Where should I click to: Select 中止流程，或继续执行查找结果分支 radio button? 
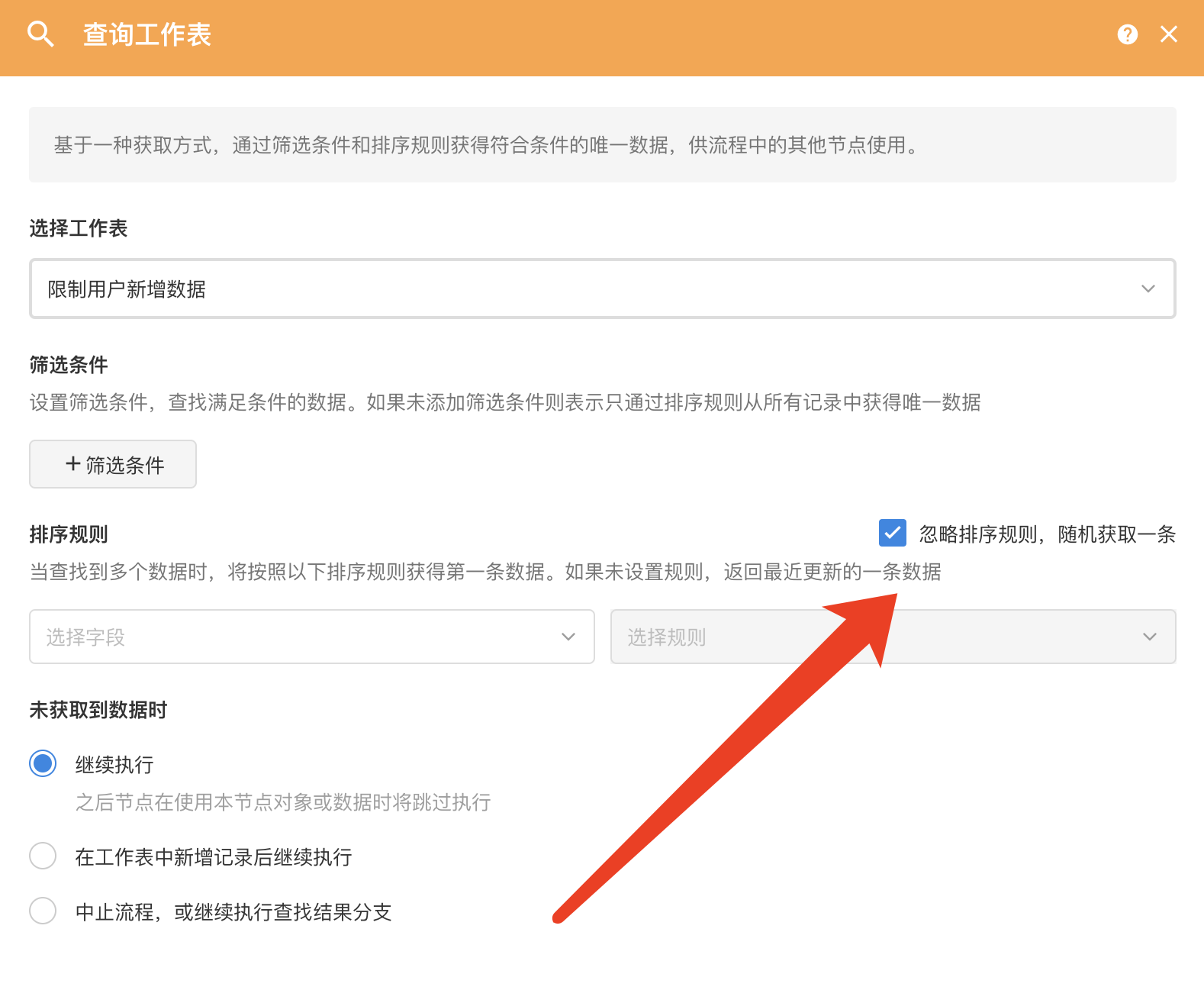[43, 911]
